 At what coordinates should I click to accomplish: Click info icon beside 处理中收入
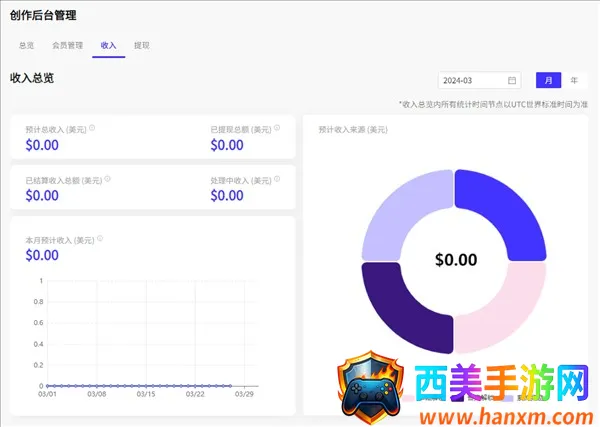coord(277,179)
